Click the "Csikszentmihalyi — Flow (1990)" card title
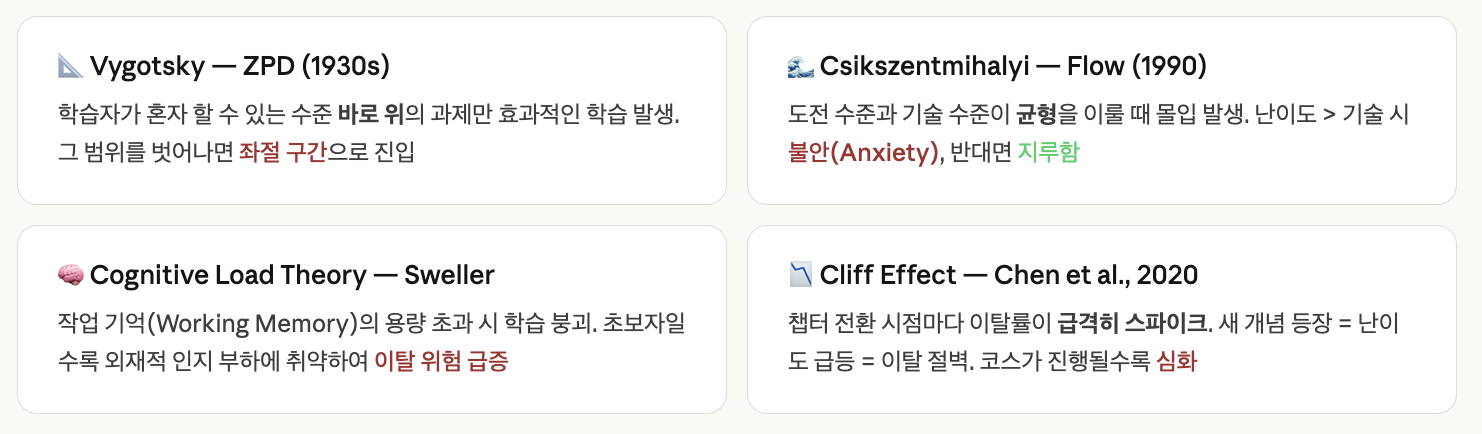The width and height of the screenshot is (1482, 434). point(1013,67)
